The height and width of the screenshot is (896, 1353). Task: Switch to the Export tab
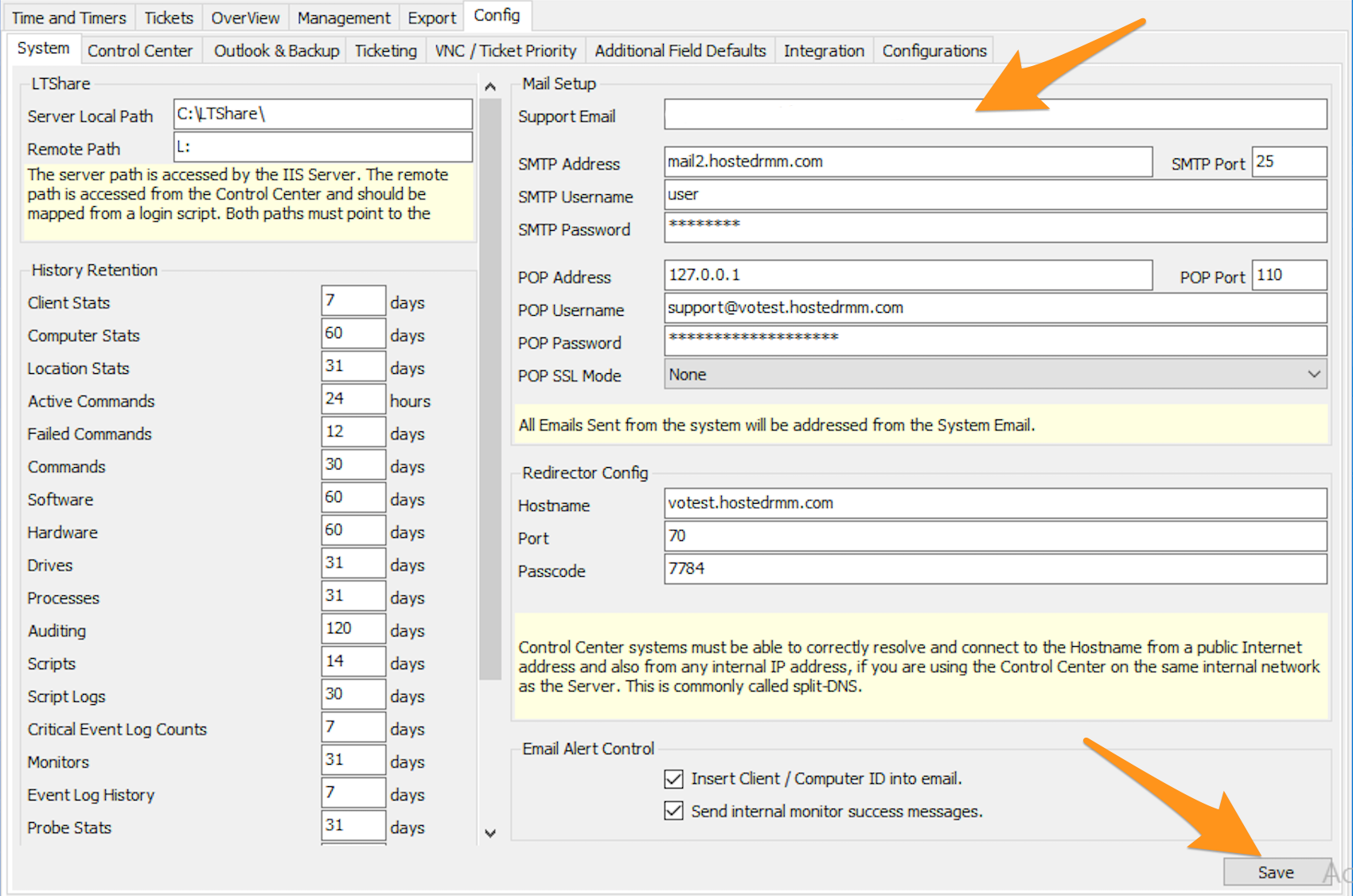(x=431, y=17)
